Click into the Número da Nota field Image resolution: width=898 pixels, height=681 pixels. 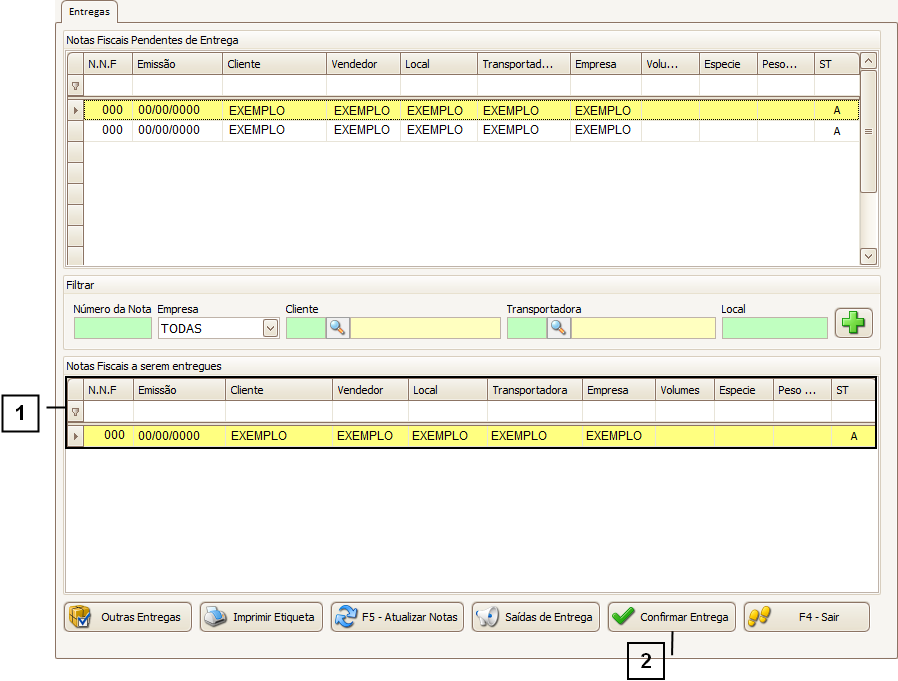tap(113, 328)
